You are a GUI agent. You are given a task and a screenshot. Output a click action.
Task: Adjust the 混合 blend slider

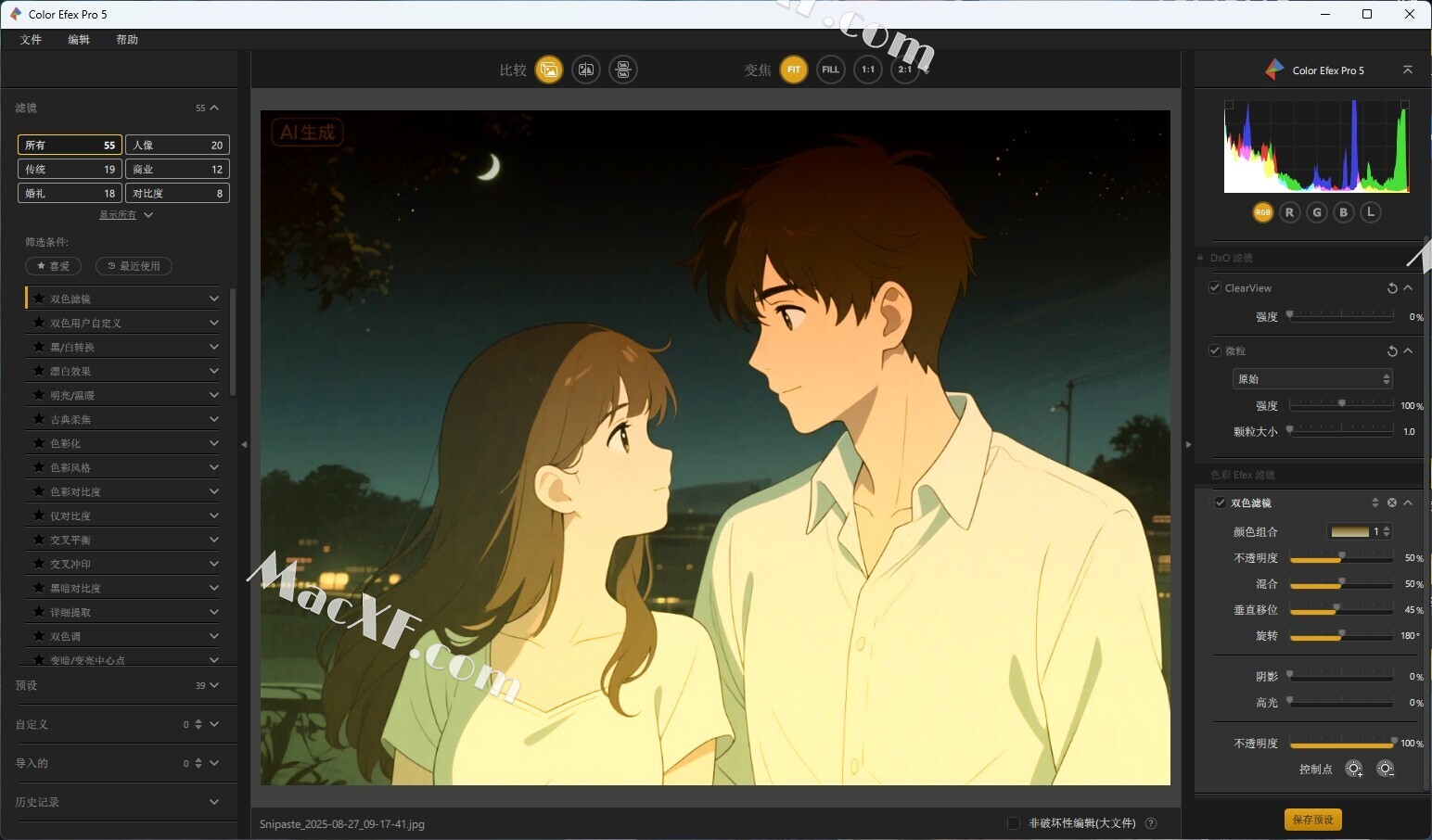[1341, 583]
